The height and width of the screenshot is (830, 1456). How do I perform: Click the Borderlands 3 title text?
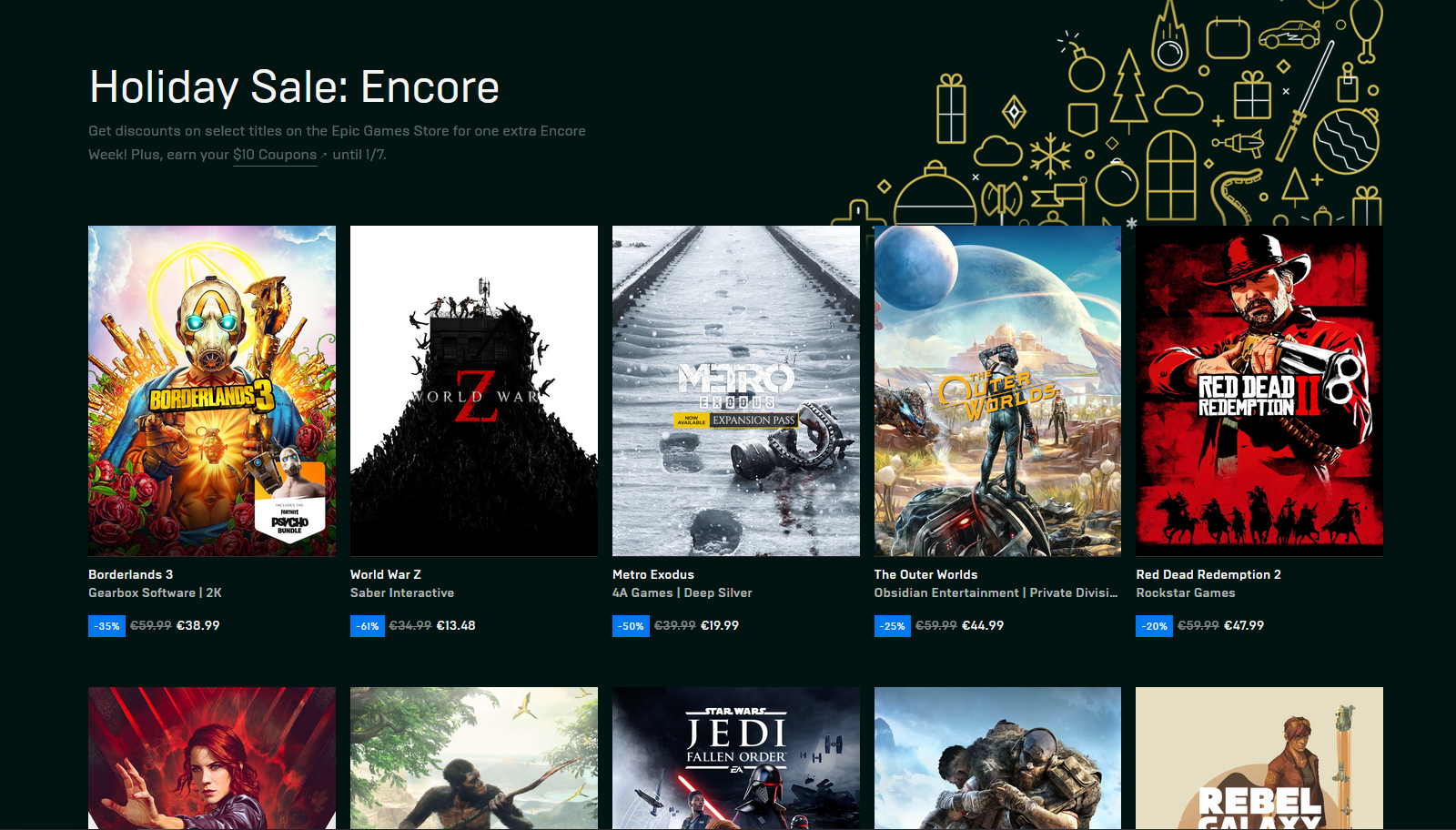coord(130,574)
